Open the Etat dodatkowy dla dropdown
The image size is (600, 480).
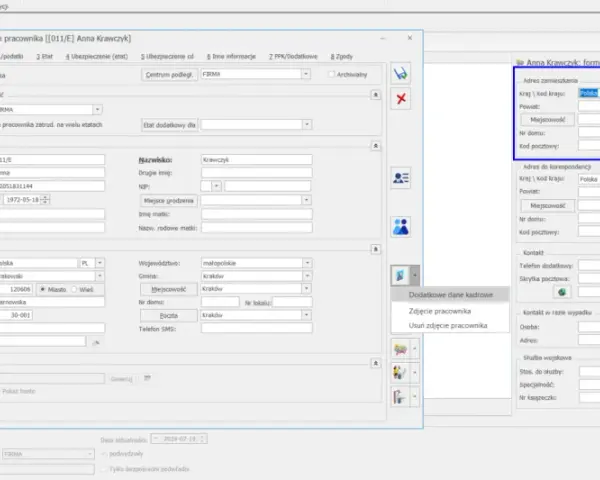(x=307, y=124)
